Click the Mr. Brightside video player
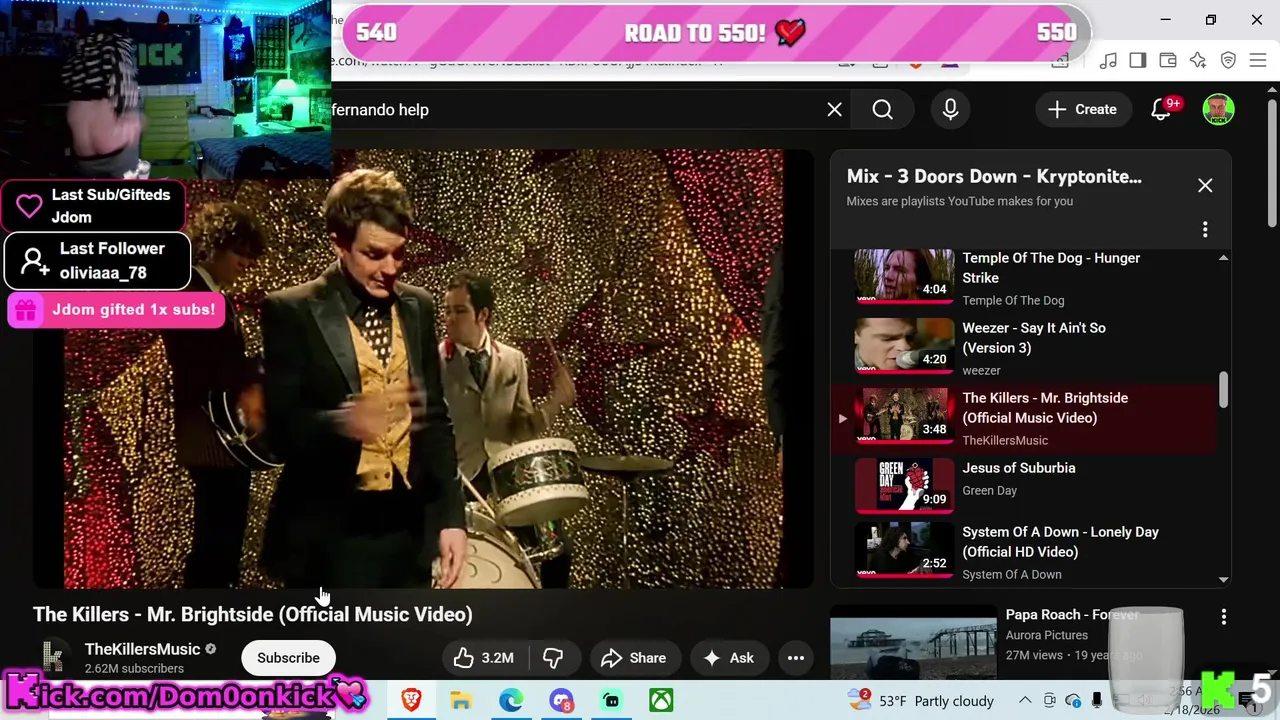Image resolution: width=1280 pixels, height=720 pixels. [423, 369]
